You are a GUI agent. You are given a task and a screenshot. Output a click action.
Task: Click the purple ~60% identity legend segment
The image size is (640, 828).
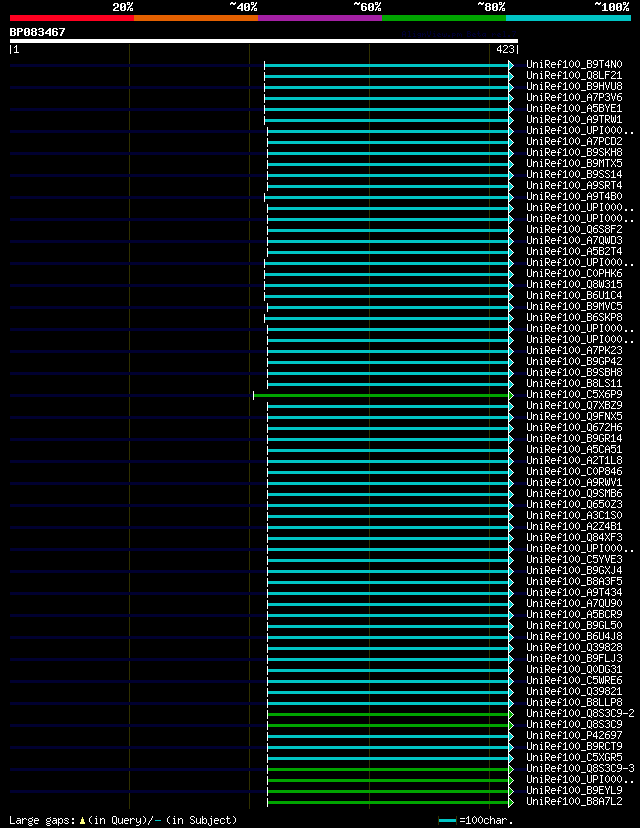320,18
